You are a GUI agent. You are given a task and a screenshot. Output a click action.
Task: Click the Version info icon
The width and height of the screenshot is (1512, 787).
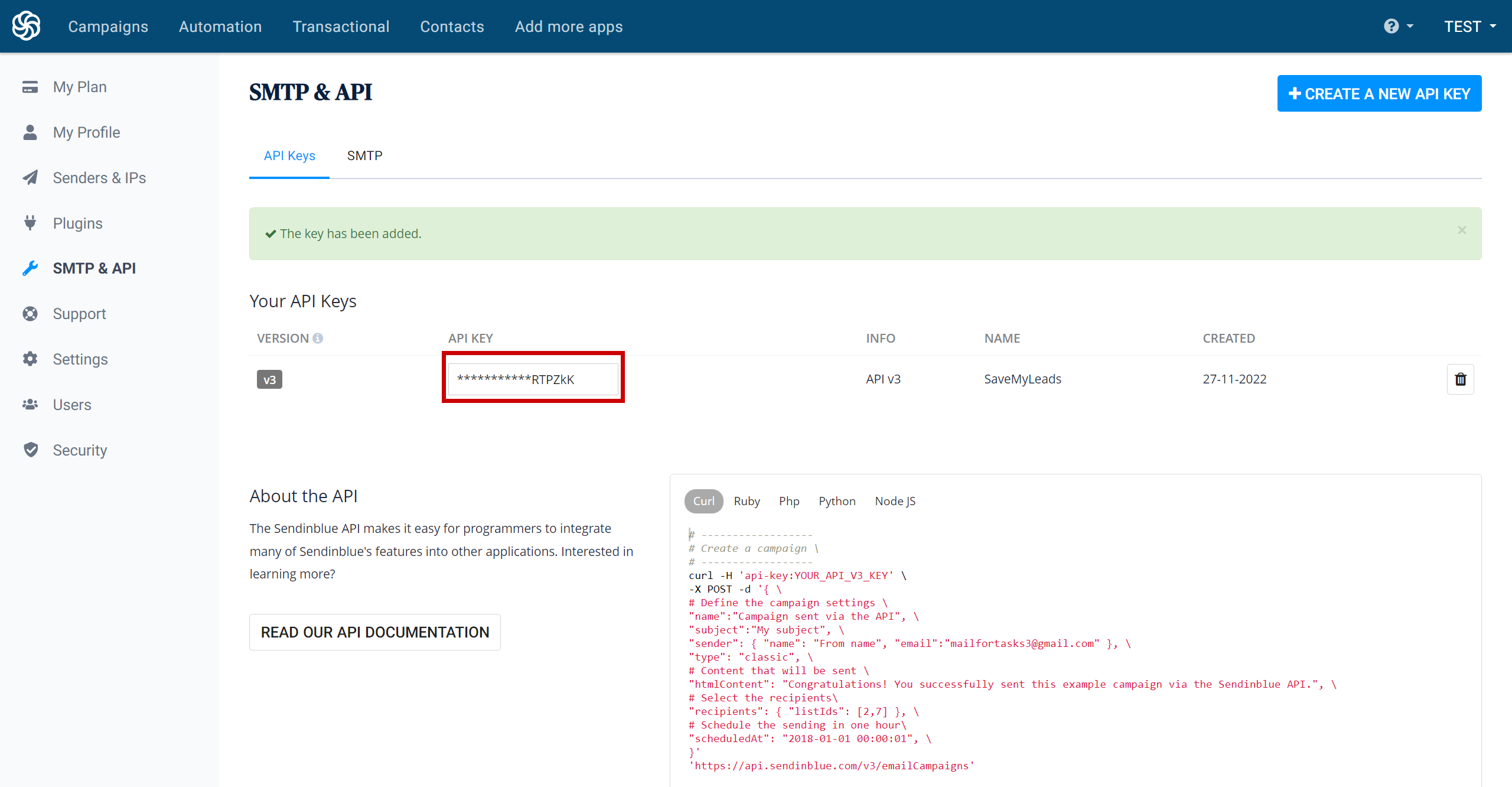coord(318,338)
